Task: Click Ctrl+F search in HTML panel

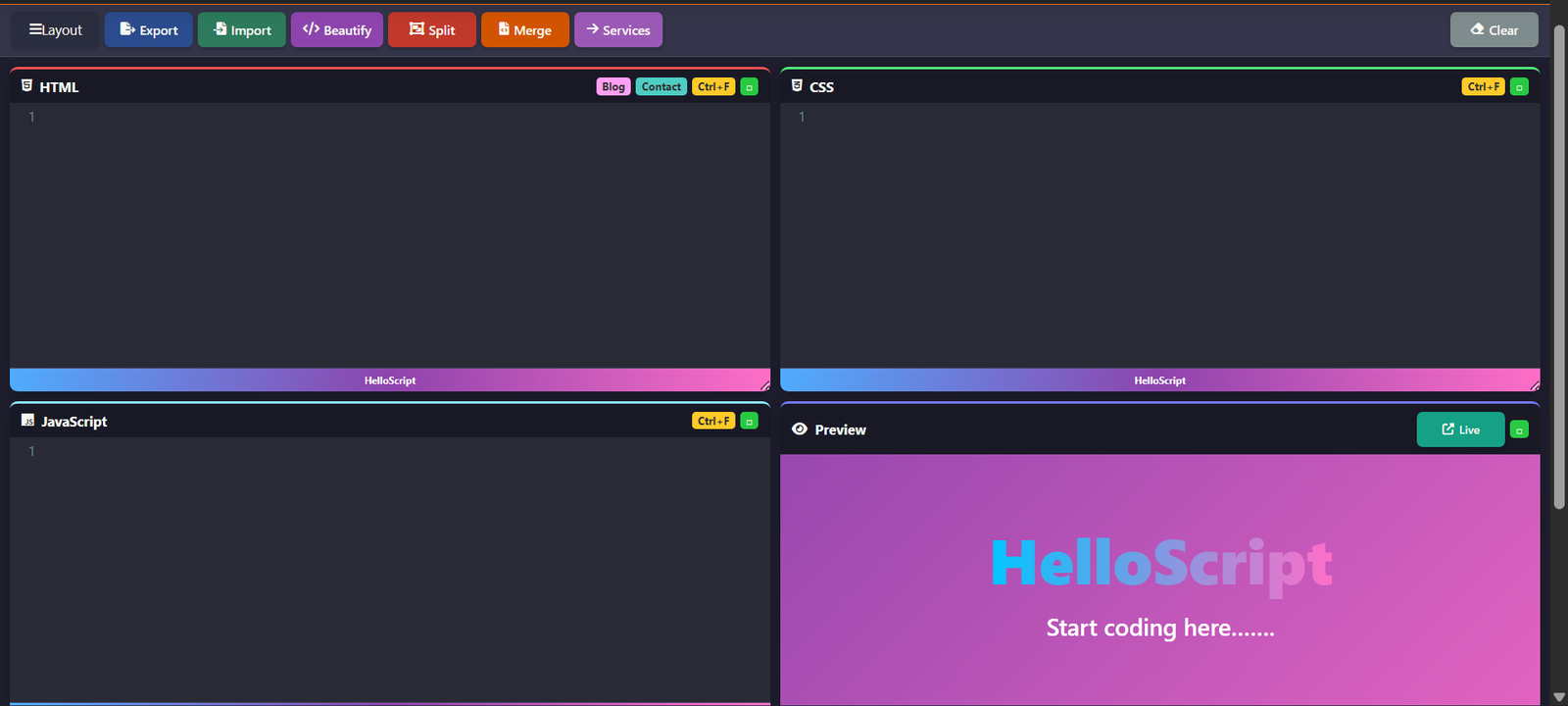Action: [713, 86]
